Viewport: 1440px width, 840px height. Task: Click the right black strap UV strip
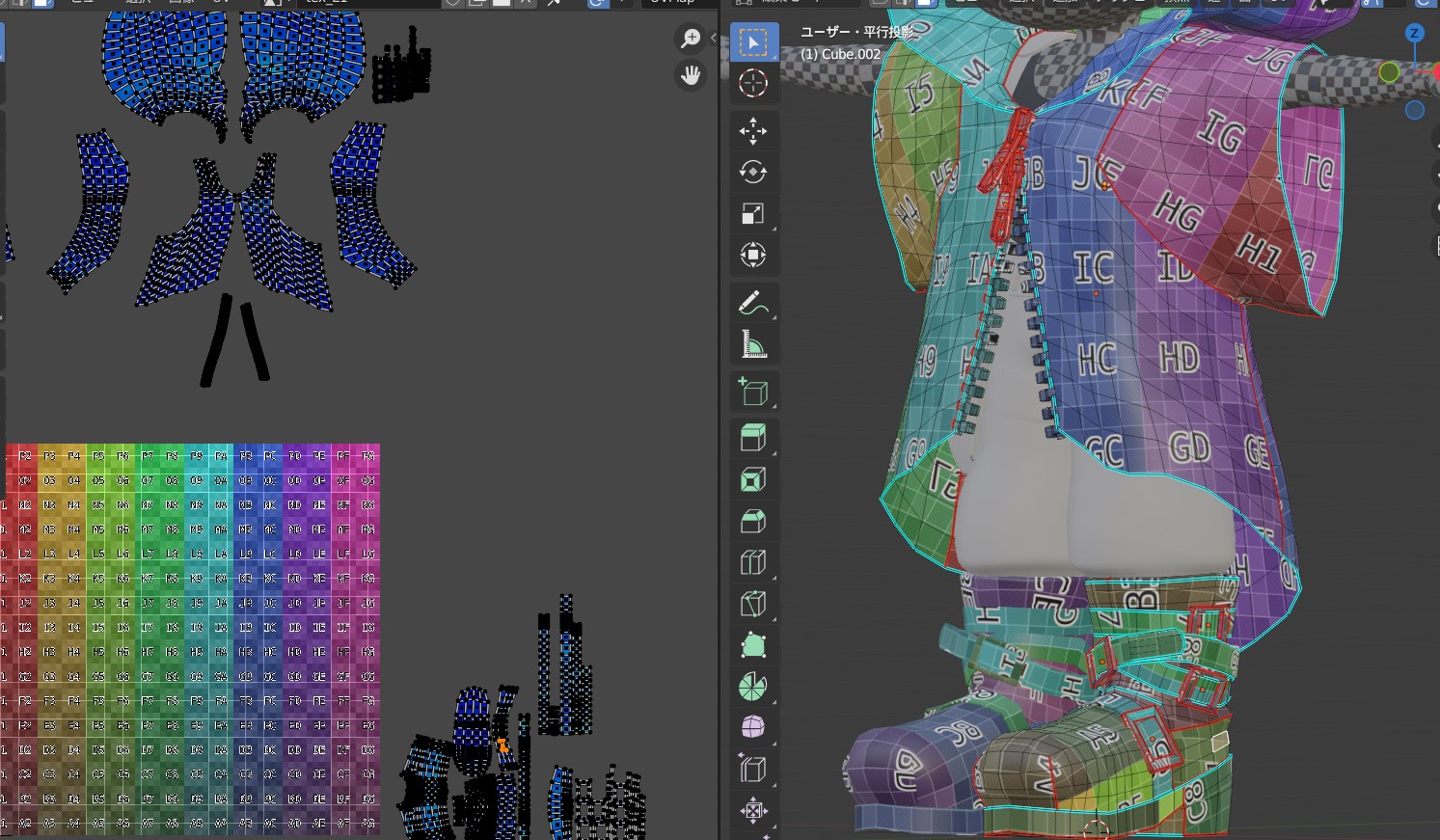click(255, 340)
